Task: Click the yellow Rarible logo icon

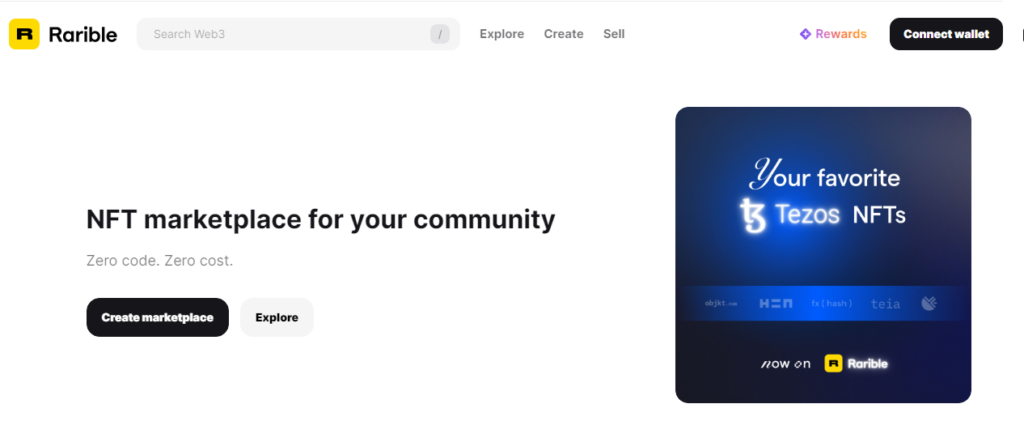Action: click(24, 34)
